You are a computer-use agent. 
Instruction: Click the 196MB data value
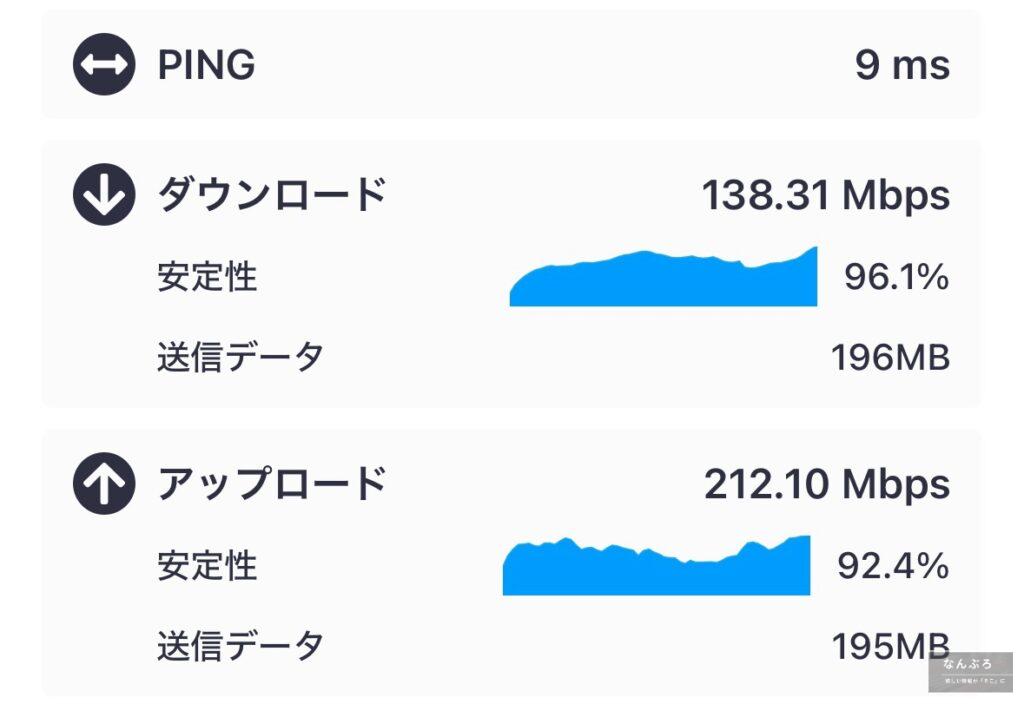tap(890, 357)
